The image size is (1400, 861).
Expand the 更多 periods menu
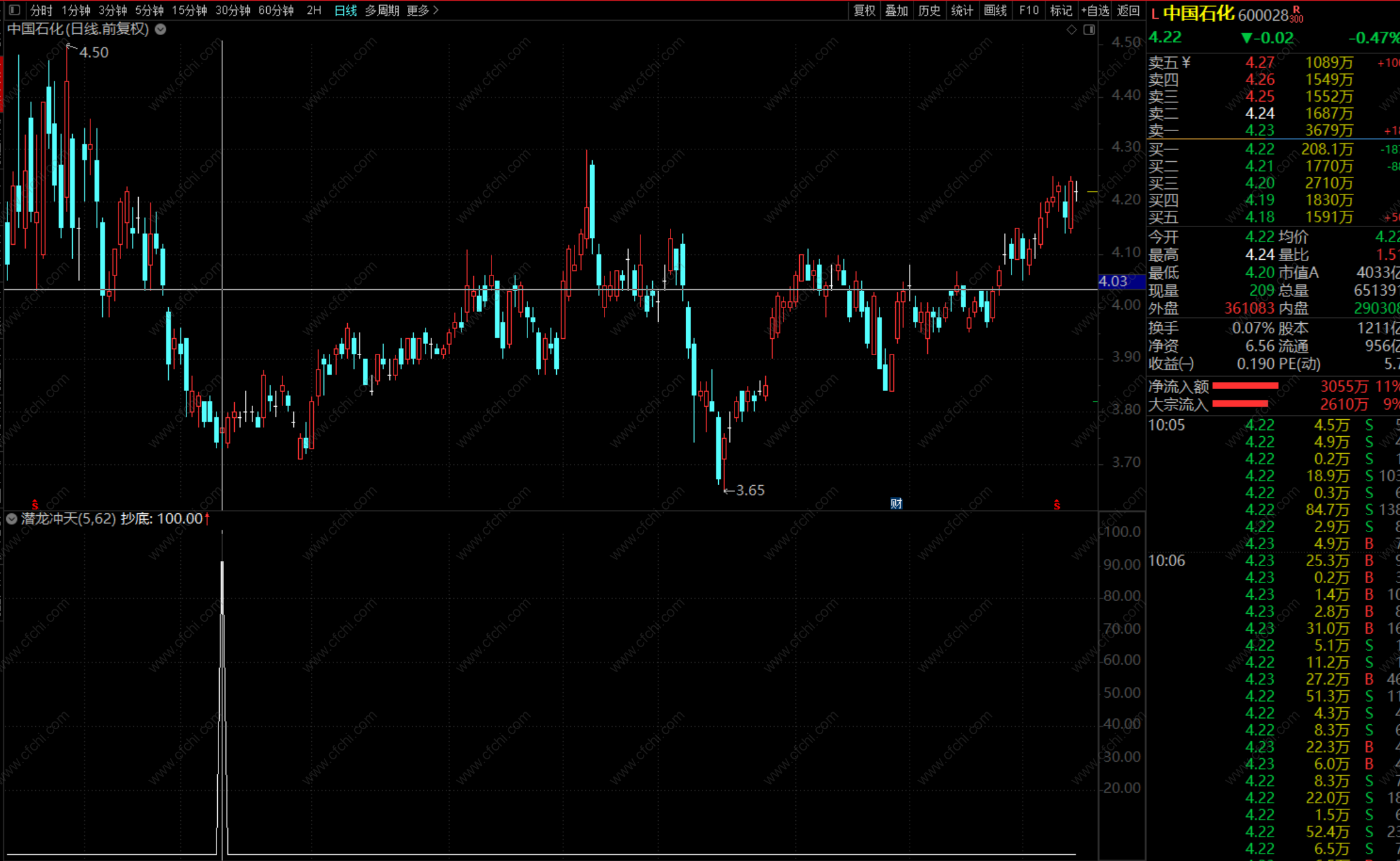coord(423,10)
